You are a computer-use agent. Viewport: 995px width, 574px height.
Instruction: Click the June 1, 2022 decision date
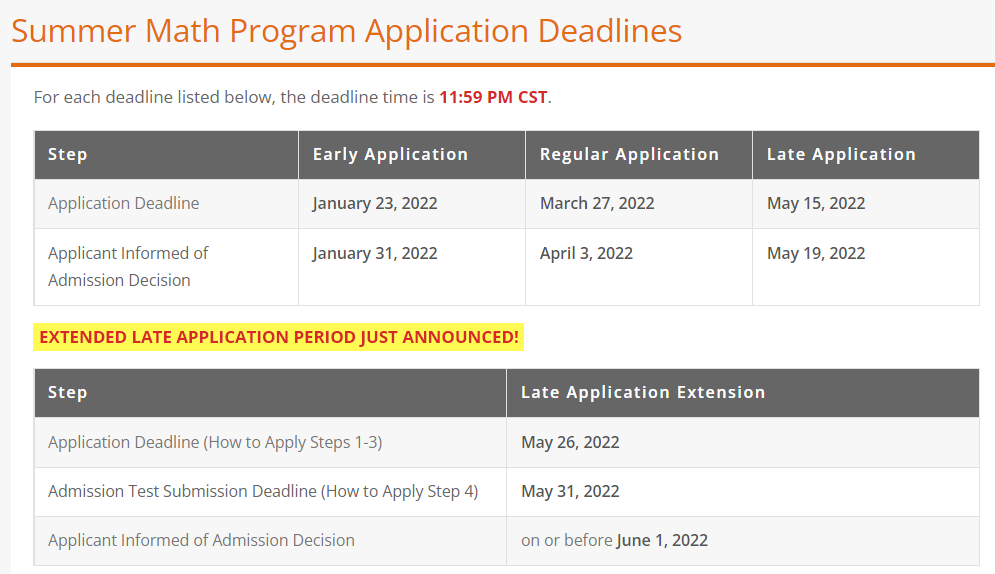(662, 540)
